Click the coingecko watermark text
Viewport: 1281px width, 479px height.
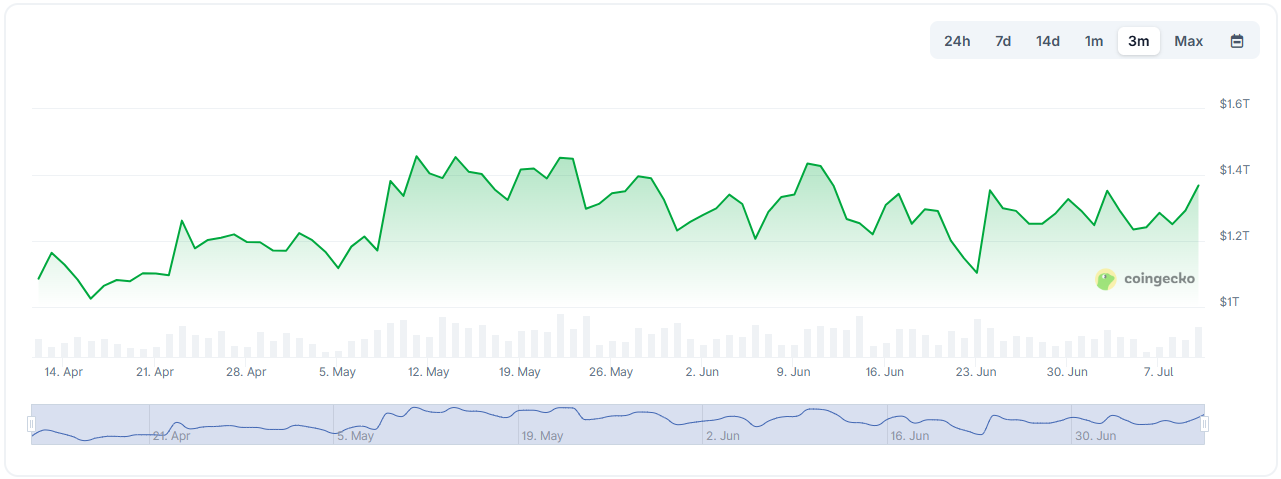(1159, 280)
